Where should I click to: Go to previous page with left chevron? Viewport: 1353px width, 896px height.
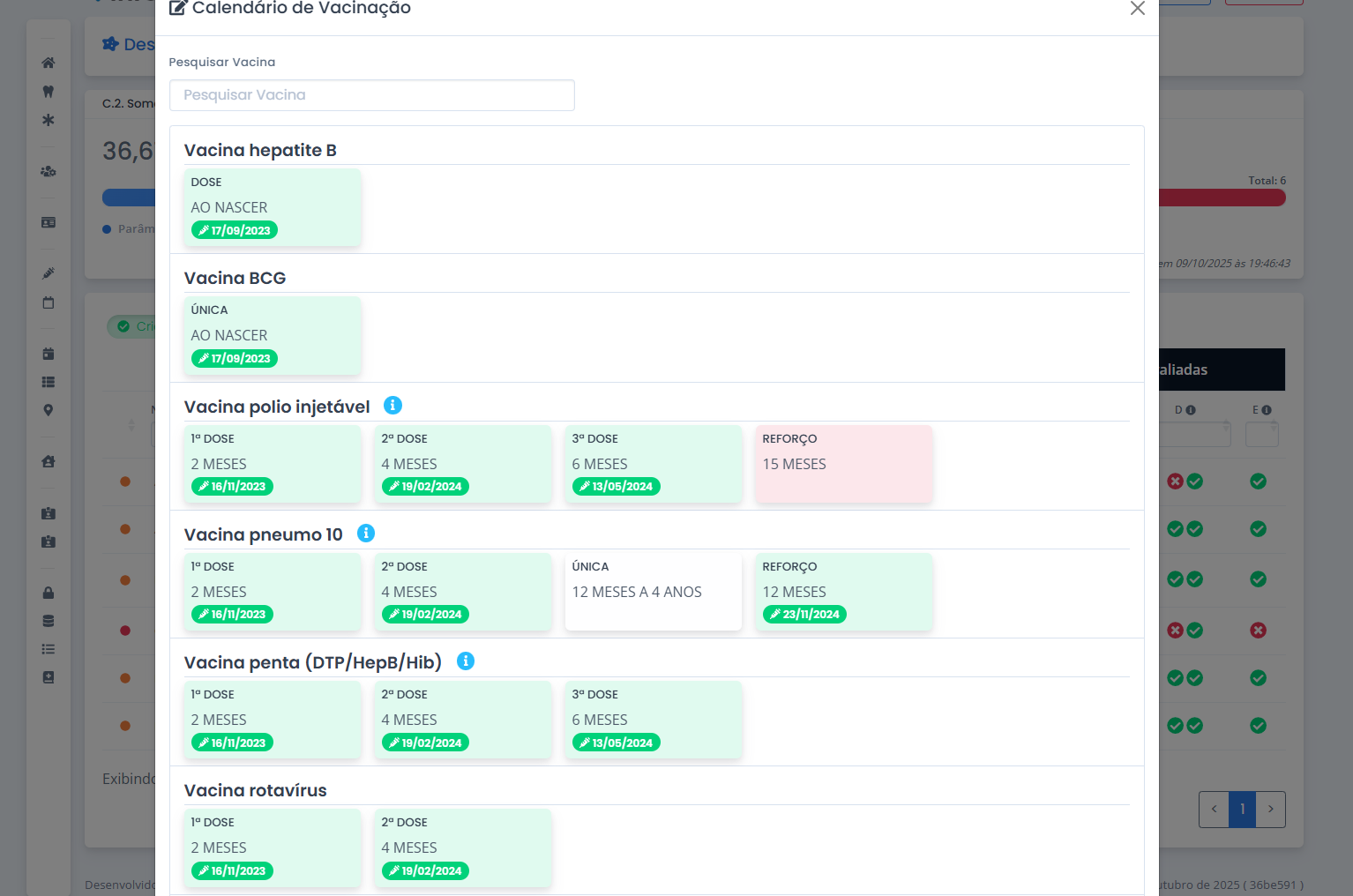coord(1214,809)
